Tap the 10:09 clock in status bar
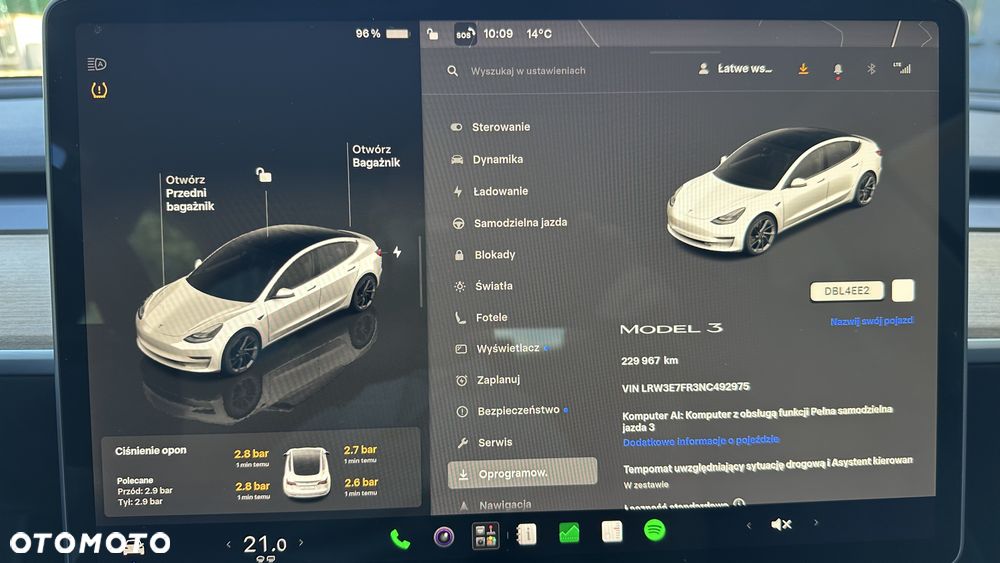Screen dimensions: 1000x563 point(498,34)
